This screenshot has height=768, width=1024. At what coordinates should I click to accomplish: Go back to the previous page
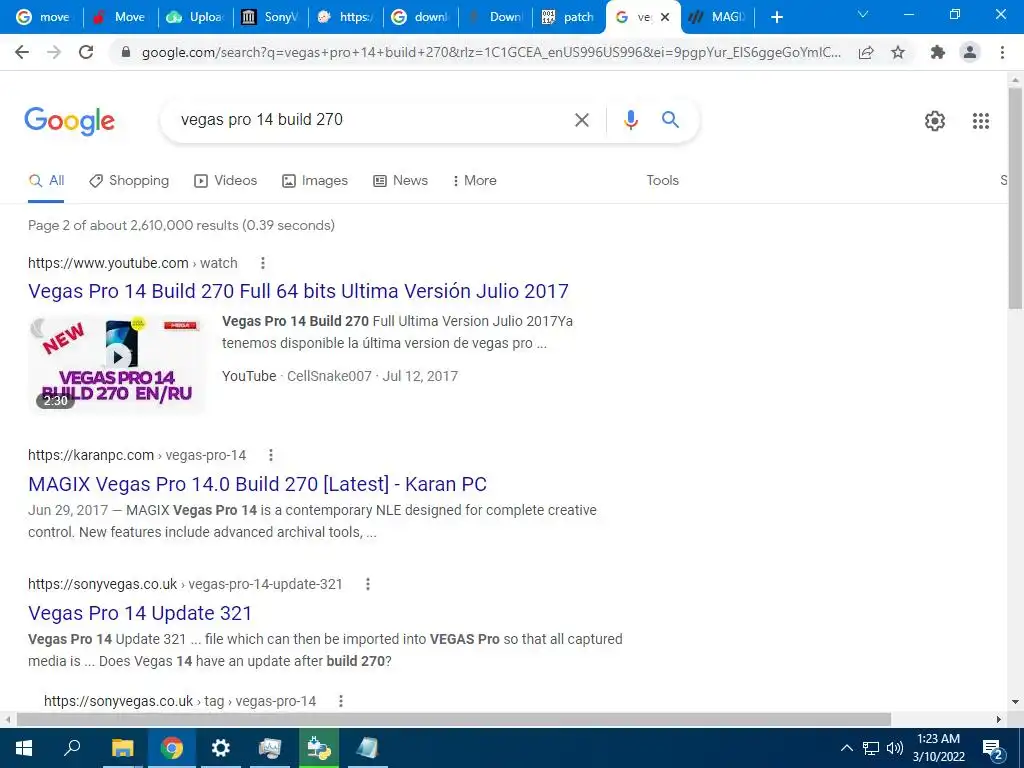pyautogui.click(x=22, y=52)
